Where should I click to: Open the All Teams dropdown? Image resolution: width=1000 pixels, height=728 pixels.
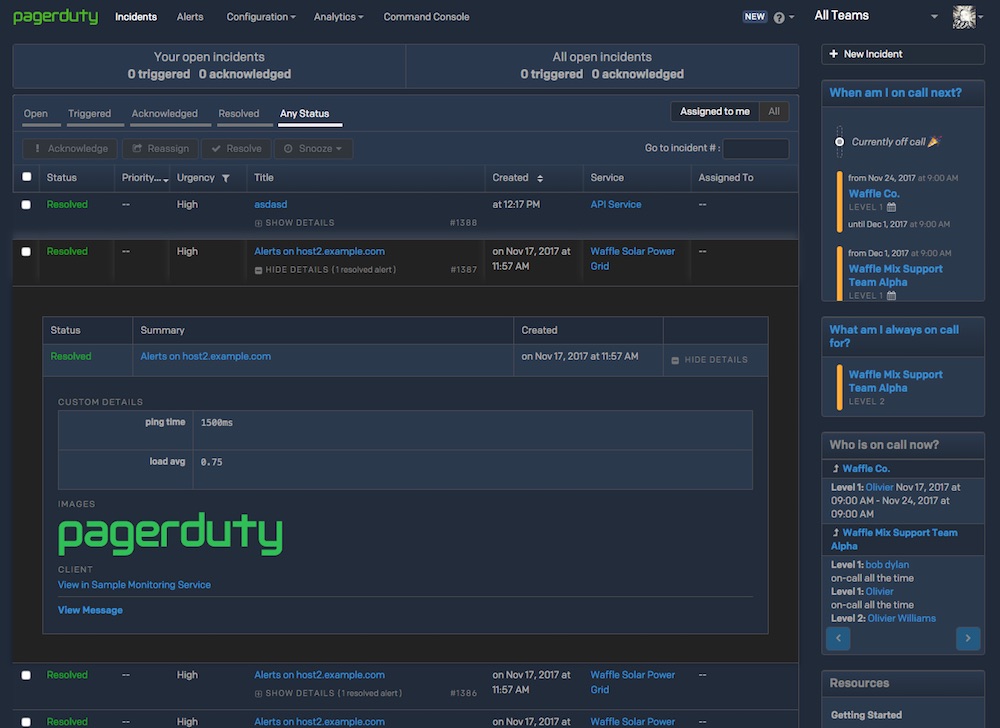(876, 16)
